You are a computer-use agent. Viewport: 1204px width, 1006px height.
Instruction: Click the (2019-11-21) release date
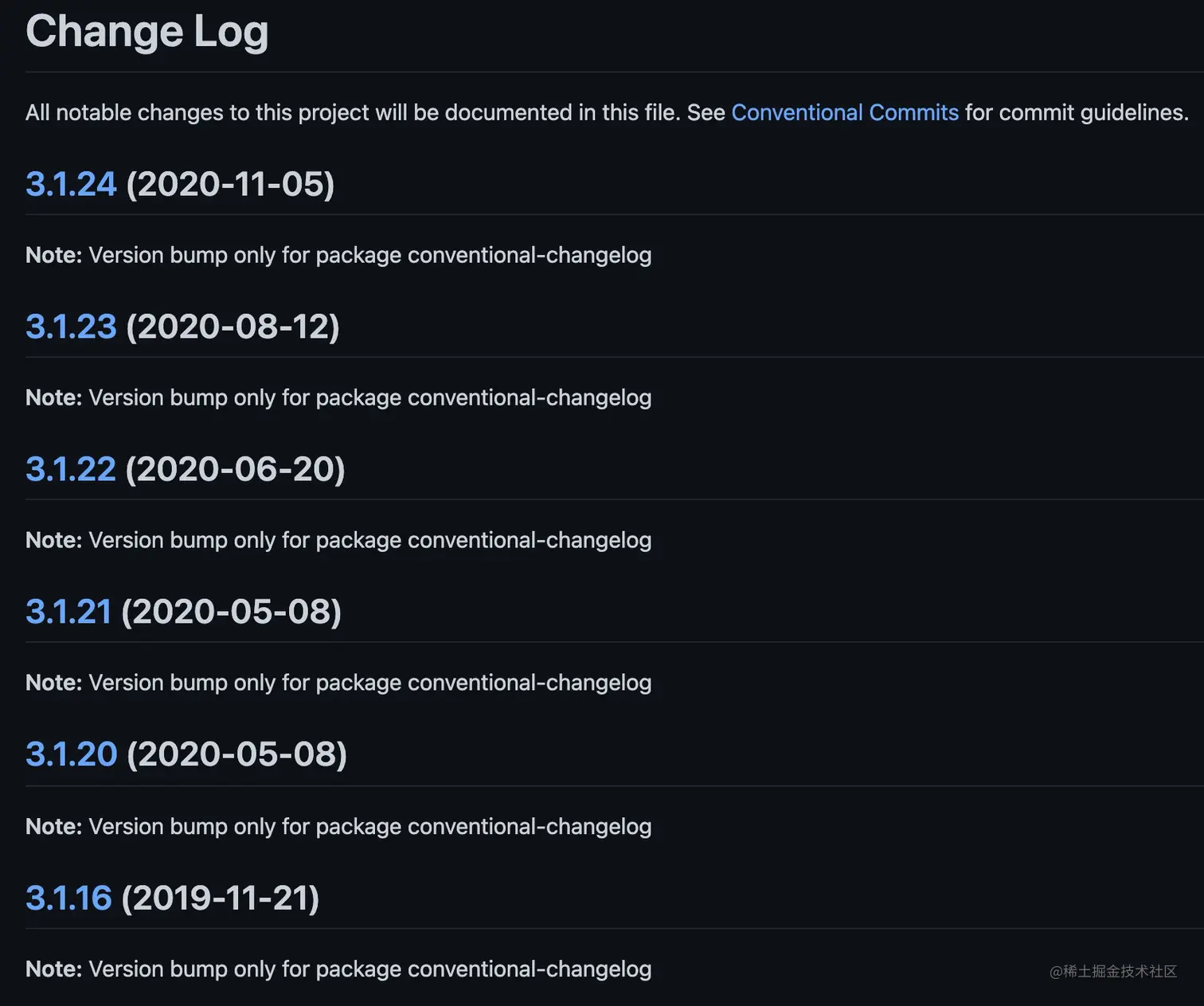pos(220,898)
